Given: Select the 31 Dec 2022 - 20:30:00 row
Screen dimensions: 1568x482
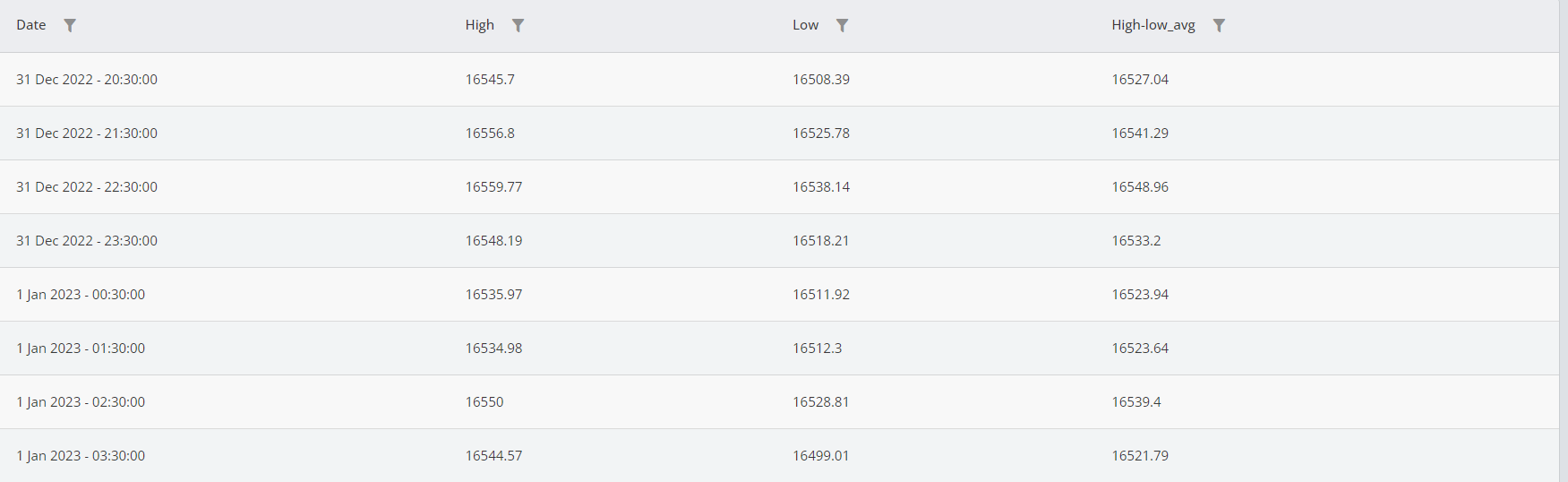Looking at the screenshot, I should click(779, 79).
